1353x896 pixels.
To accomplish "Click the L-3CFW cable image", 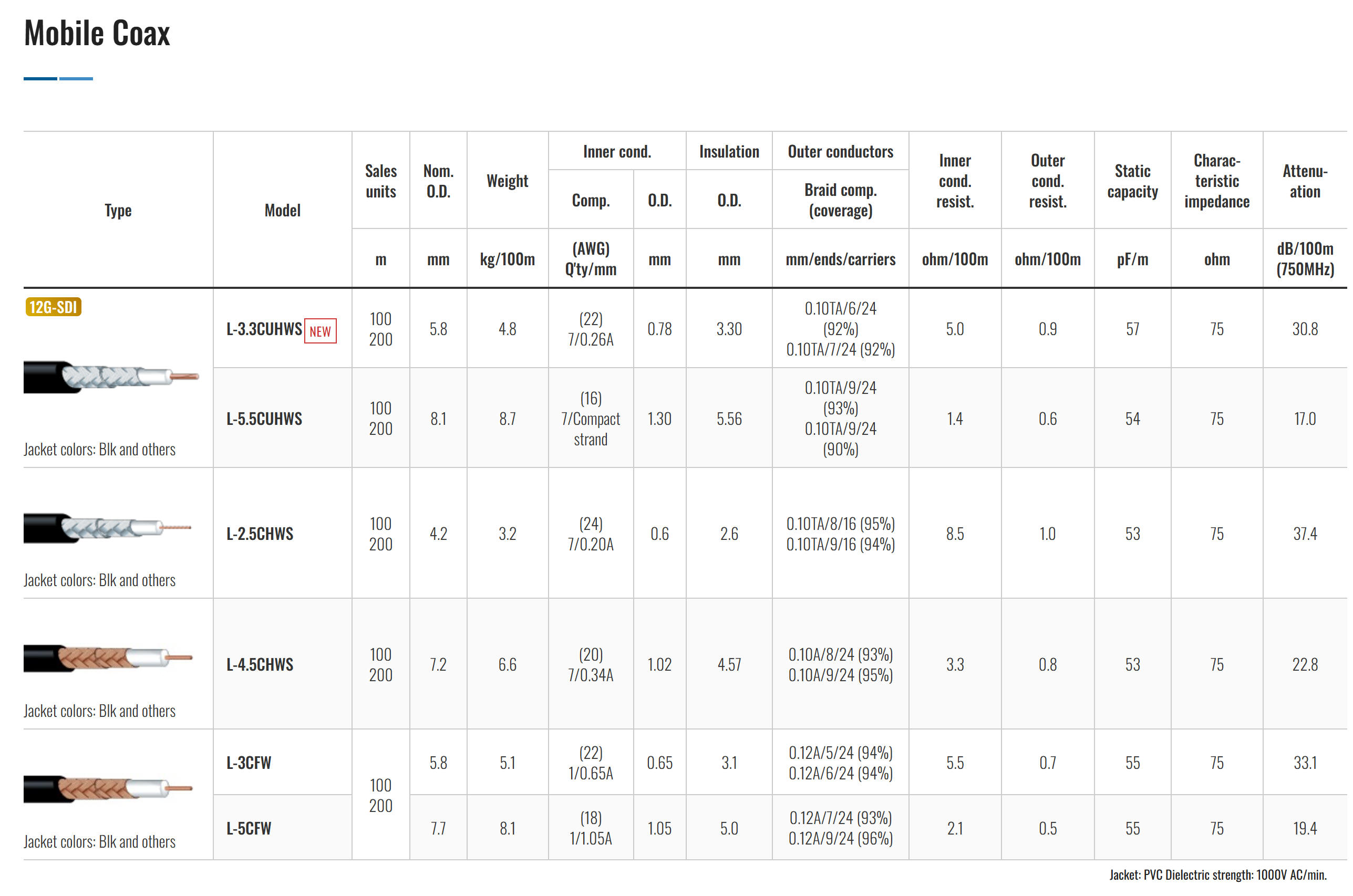I will point(107,789).
